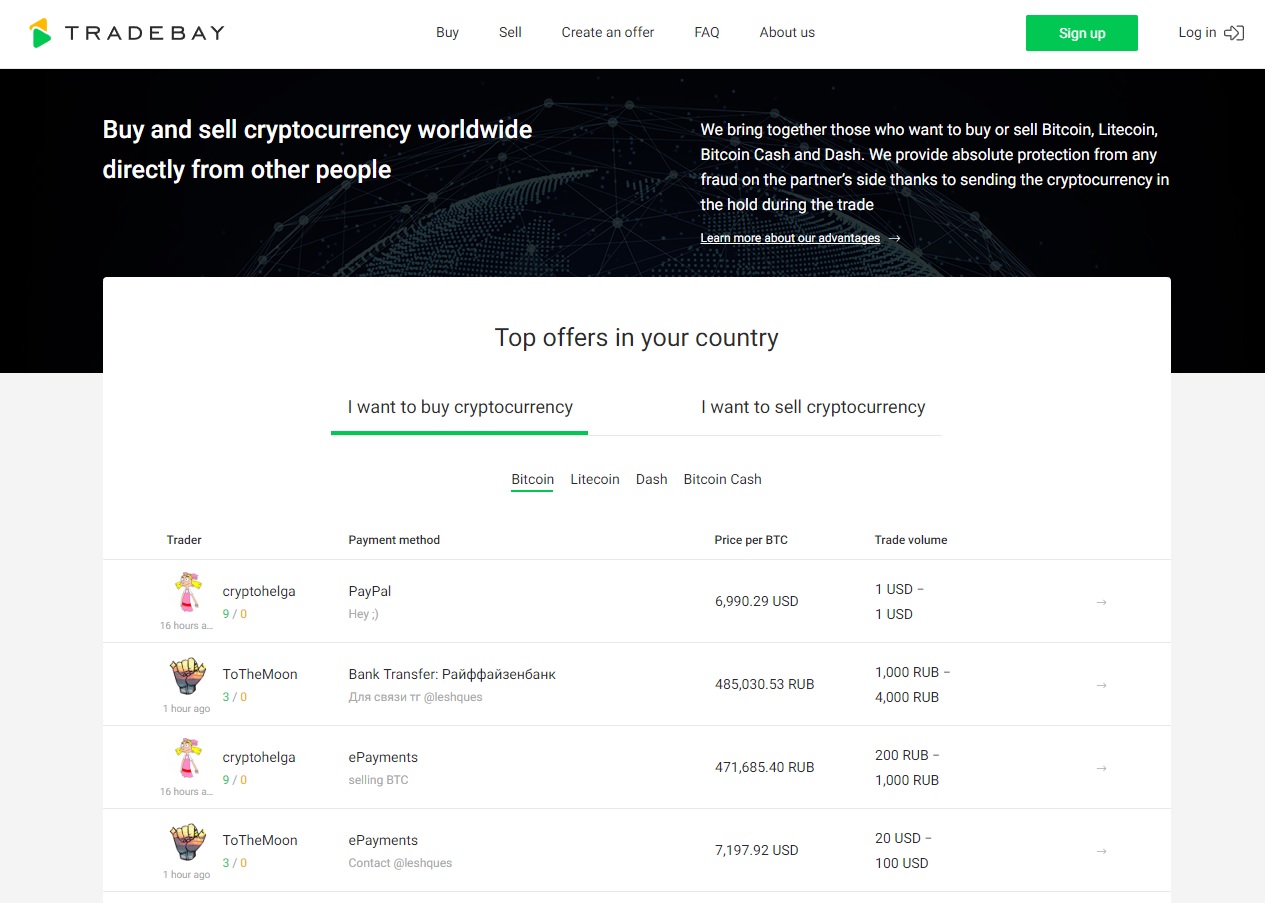Click cryptohelga's avatar in ePayments offer
Viewport: 1265px width, 903px height.
(188, 758)
